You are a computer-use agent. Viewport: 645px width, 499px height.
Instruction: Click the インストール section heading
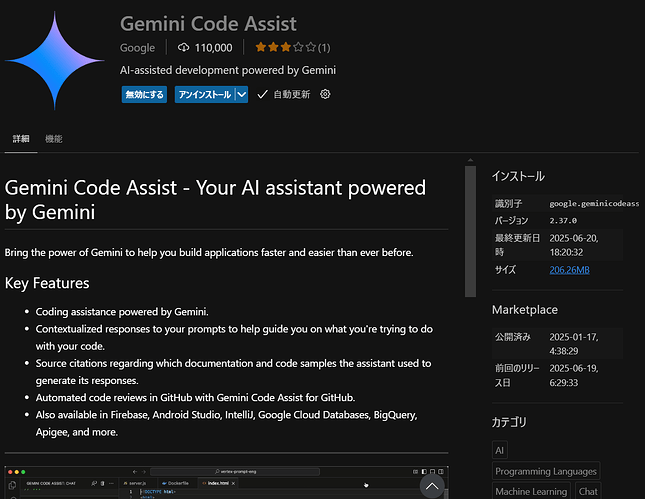coord(518,176)
